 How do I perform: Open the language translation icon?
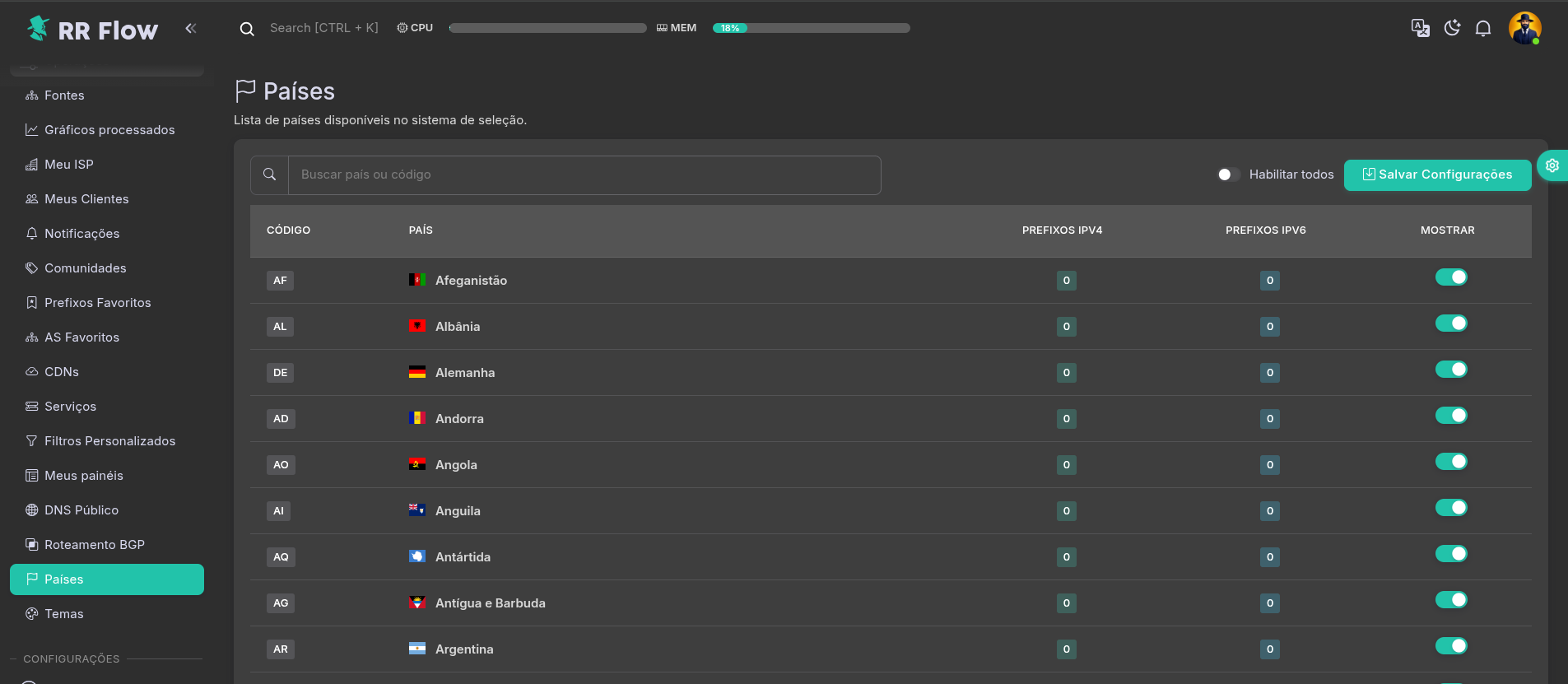coord(1420,29)
